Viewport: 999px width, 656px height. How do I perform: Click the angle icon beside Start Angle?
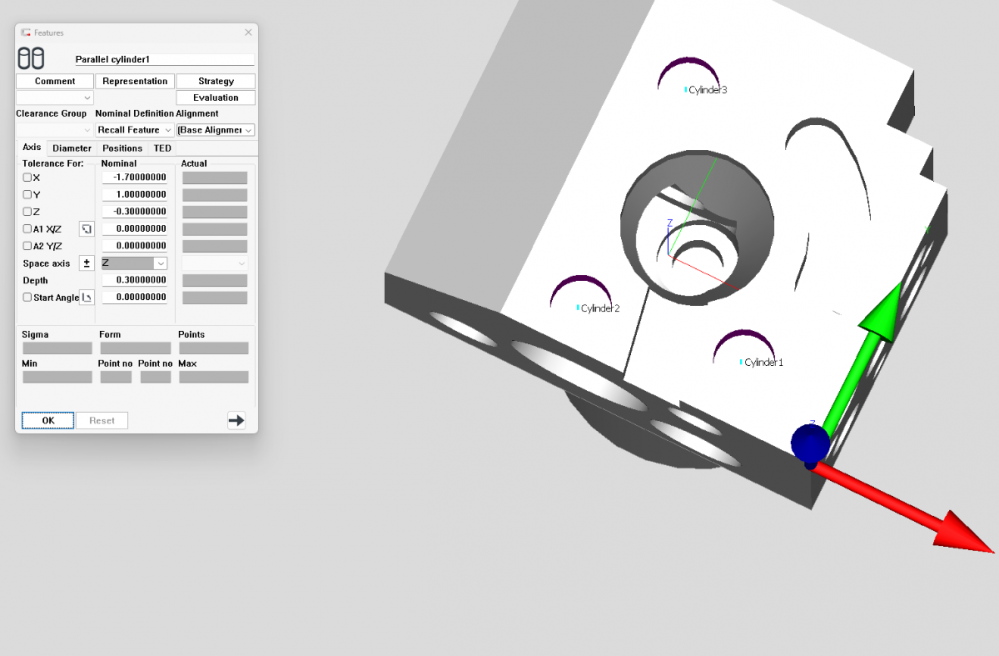[x=86, y=297]
